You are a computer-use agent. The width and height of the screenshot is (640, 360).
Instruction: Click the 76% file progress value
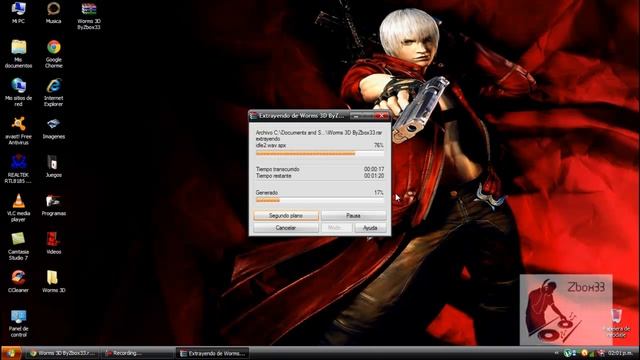(x=379, y=145)
